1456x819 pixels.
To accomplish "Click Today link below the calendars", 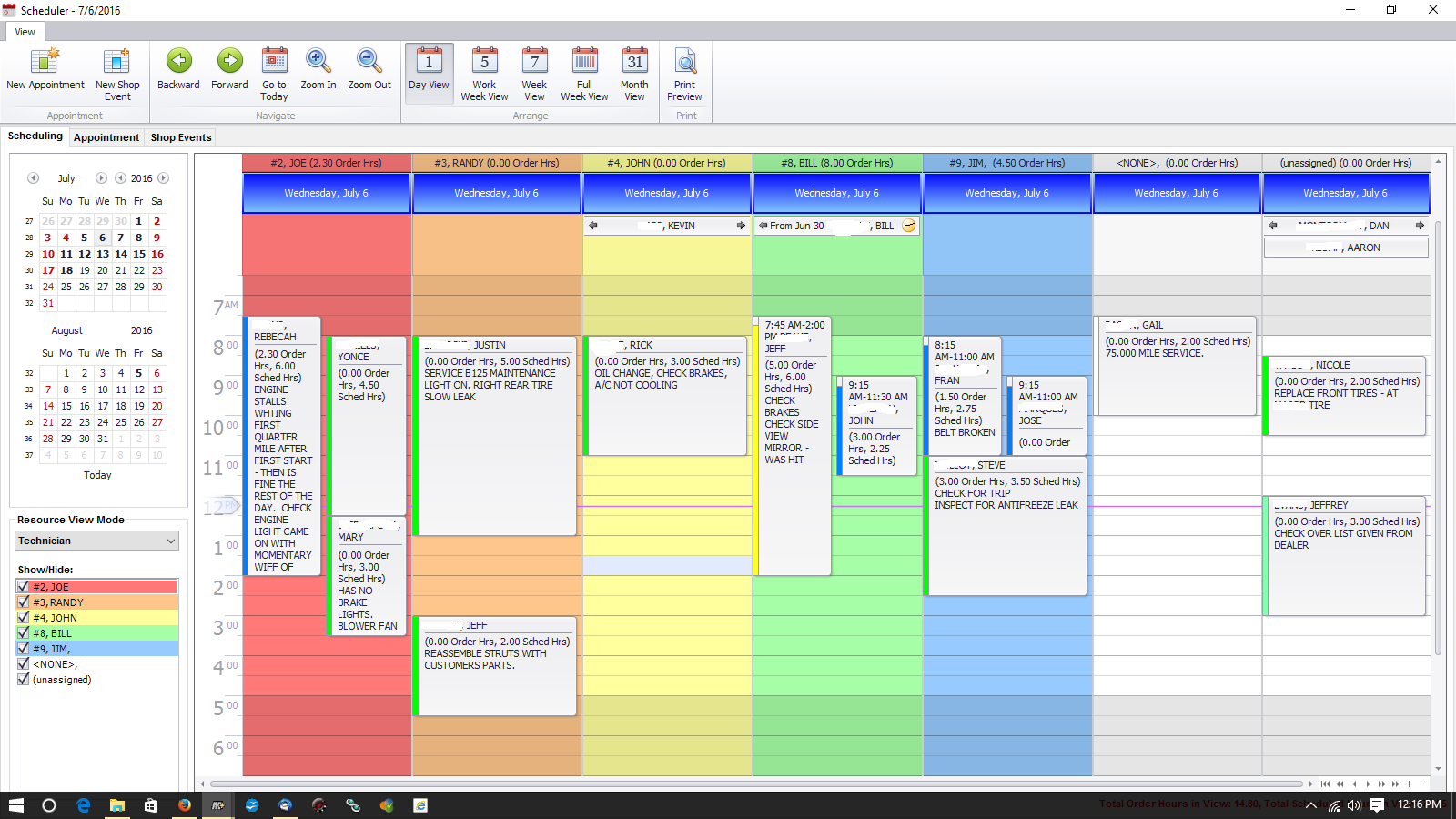I will pyautogui.click(x=97, y=475).
